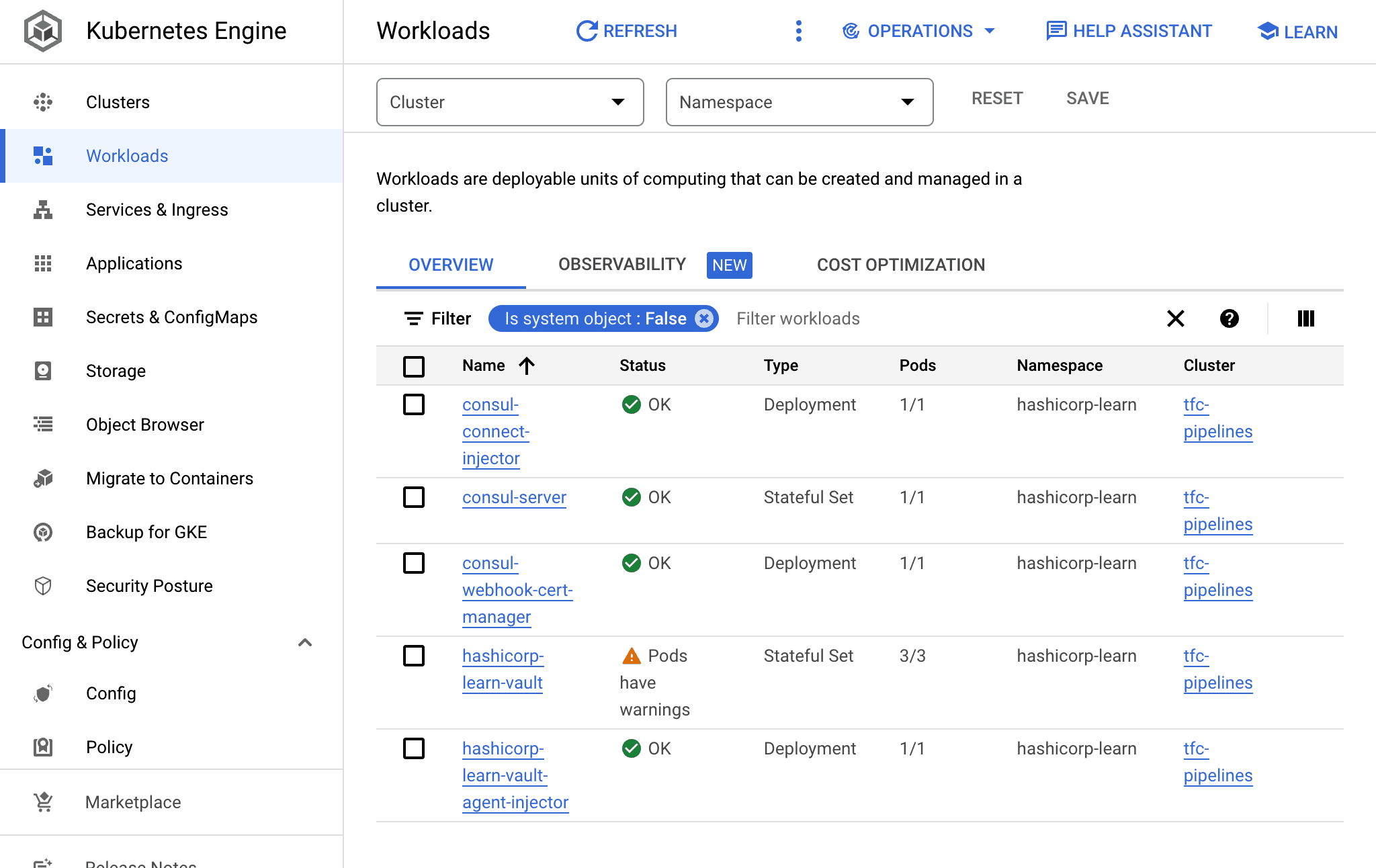The height and width of the screenshot is (868, 1376).
Task: Enable the select-all workloads checkbox
Action: [x=414, y=365]
